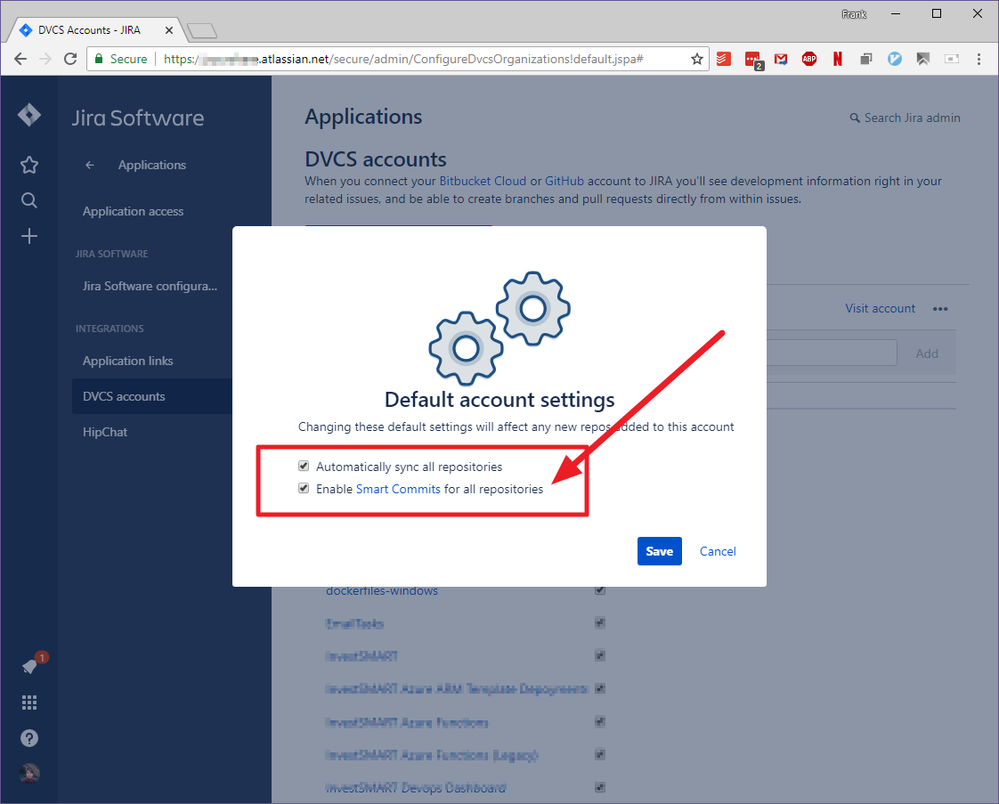Click the Frank profile button in title bar
The width and height of the screenshot is (999, 804).
(x=854, y=14)
